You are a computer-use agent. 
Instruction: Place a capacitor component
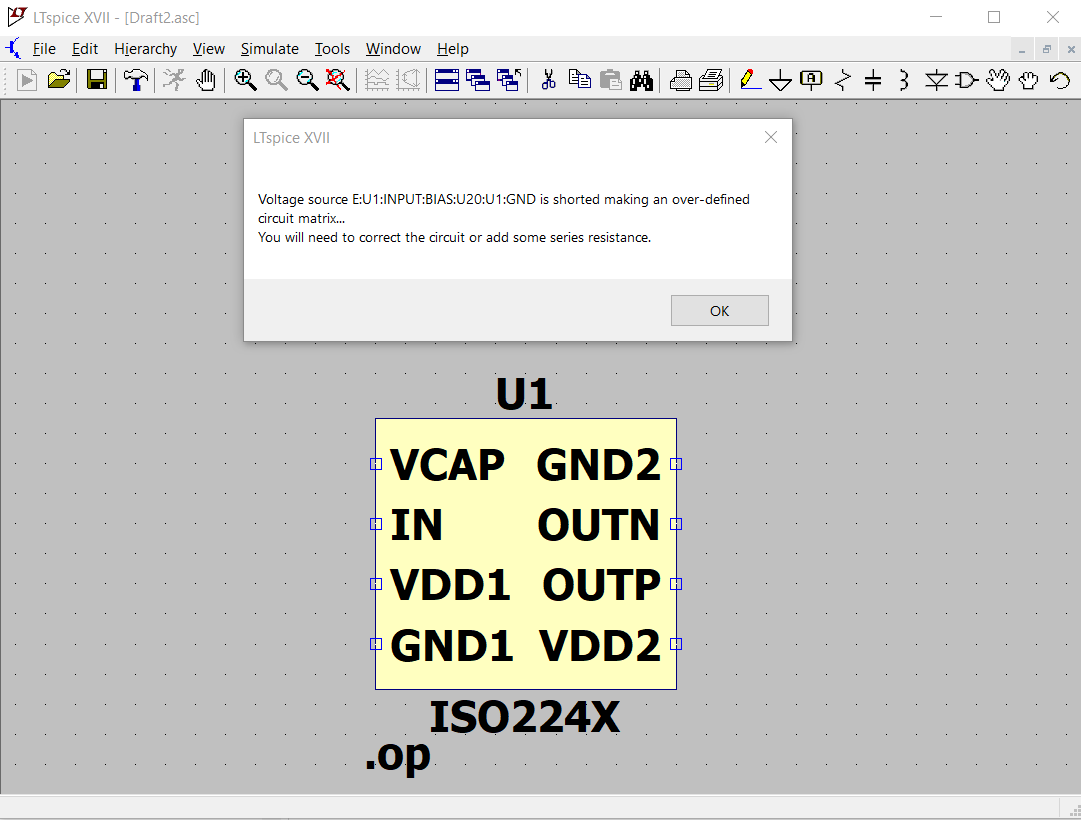pyautogui.click(x=873, y=80)
